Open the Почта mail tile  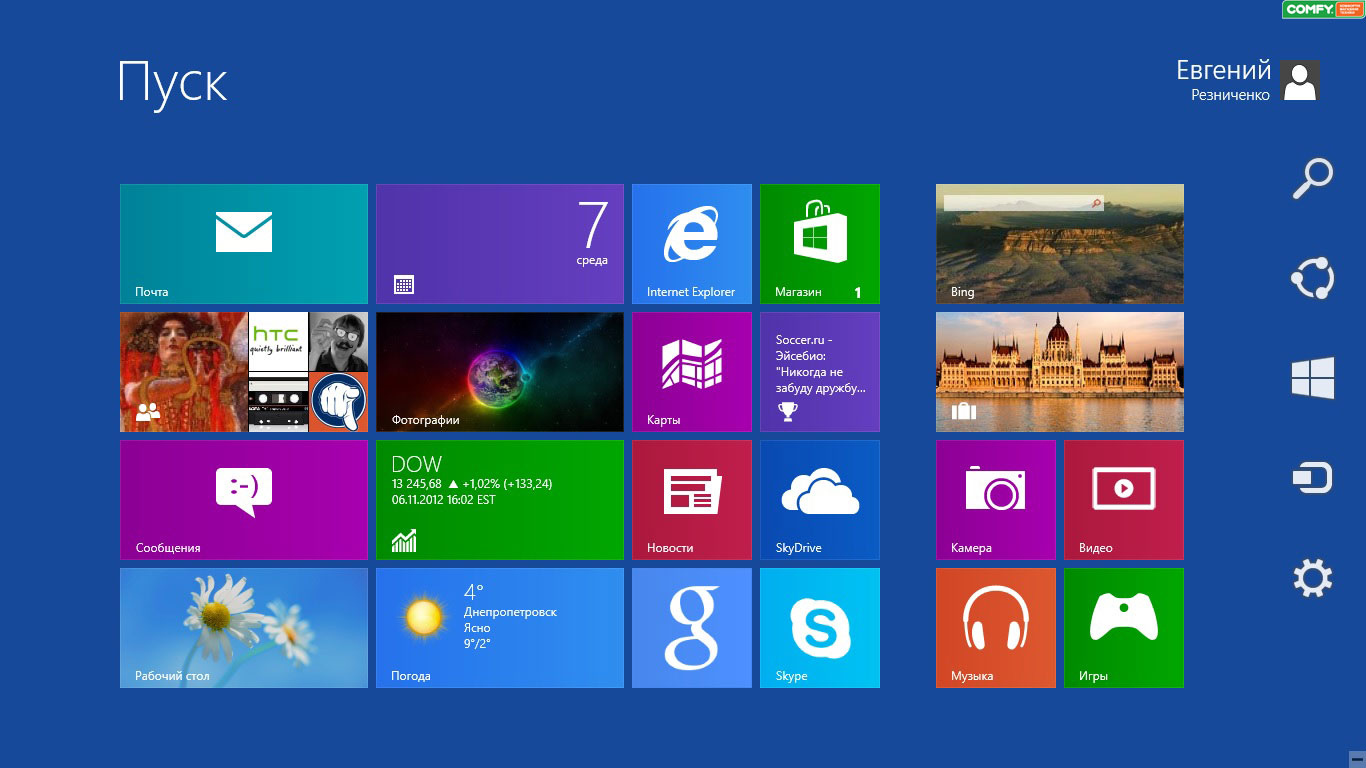tap(244, 244)
